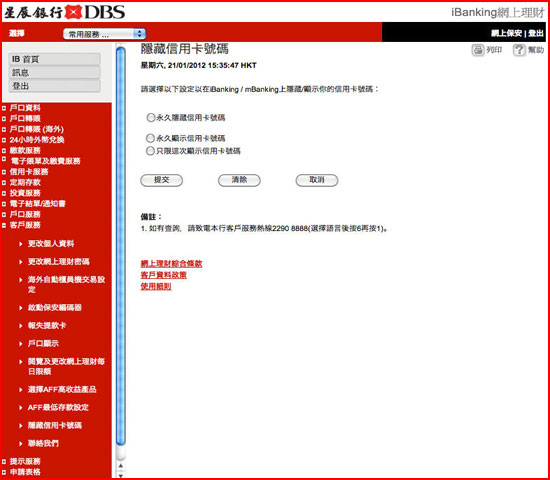Go to IB 首頁 in sidebar
This screenshot has height=480, width=550.
point(54,59)
